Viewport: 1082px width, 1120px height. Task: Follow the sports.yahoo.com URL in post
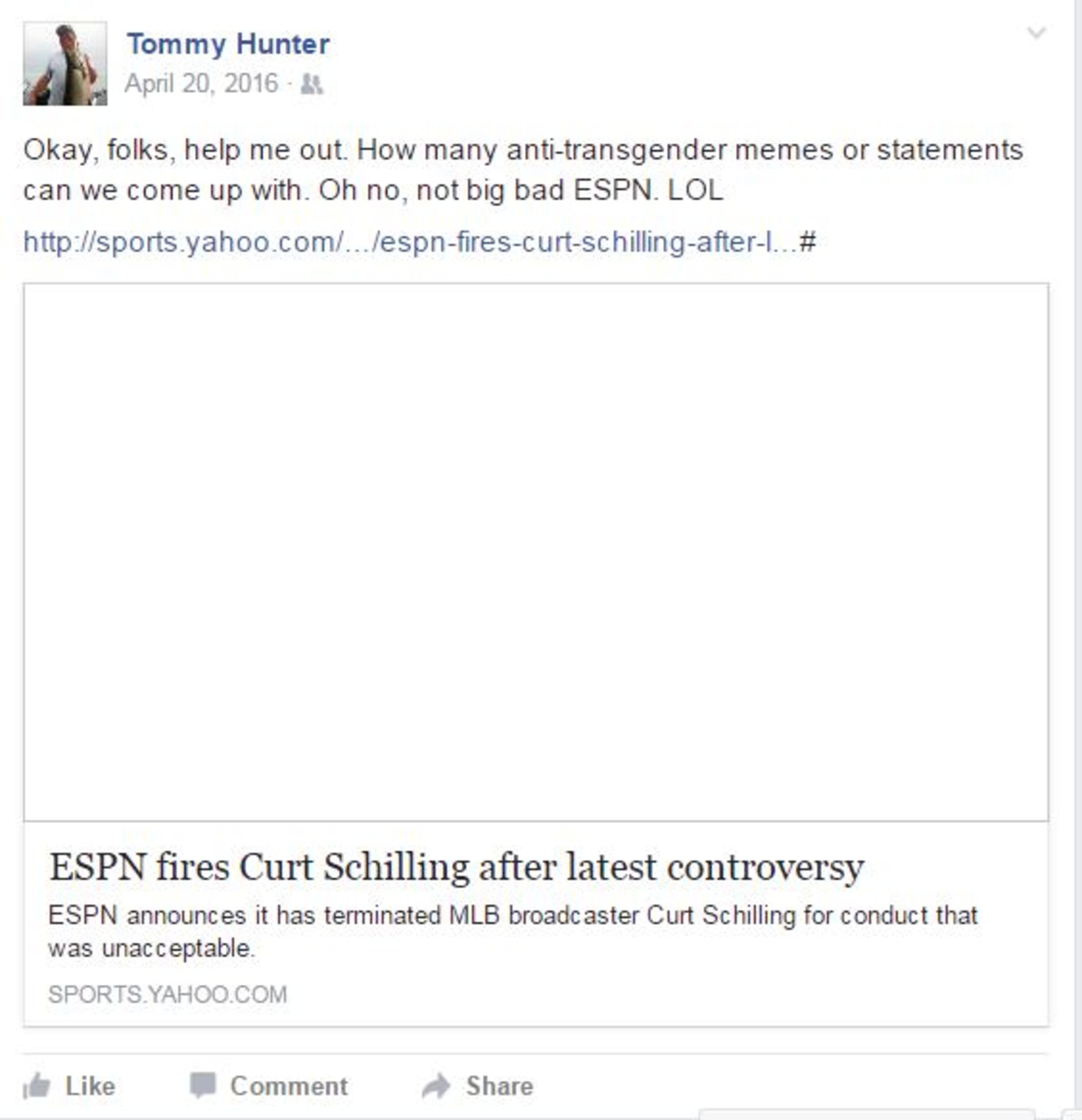419,242
